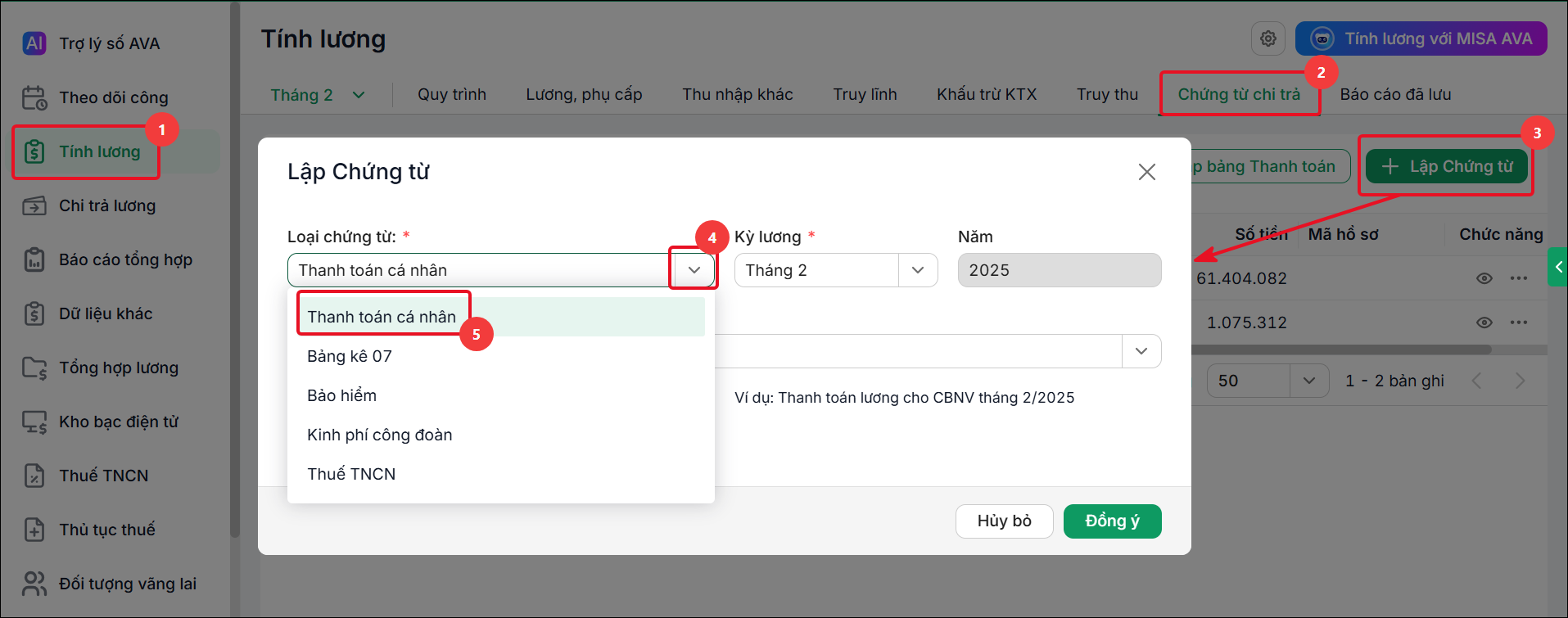Viewport: 1568px width, 618px height.
Task: Click the Tổng hợp lương folder icon
Action: [34, 368]
